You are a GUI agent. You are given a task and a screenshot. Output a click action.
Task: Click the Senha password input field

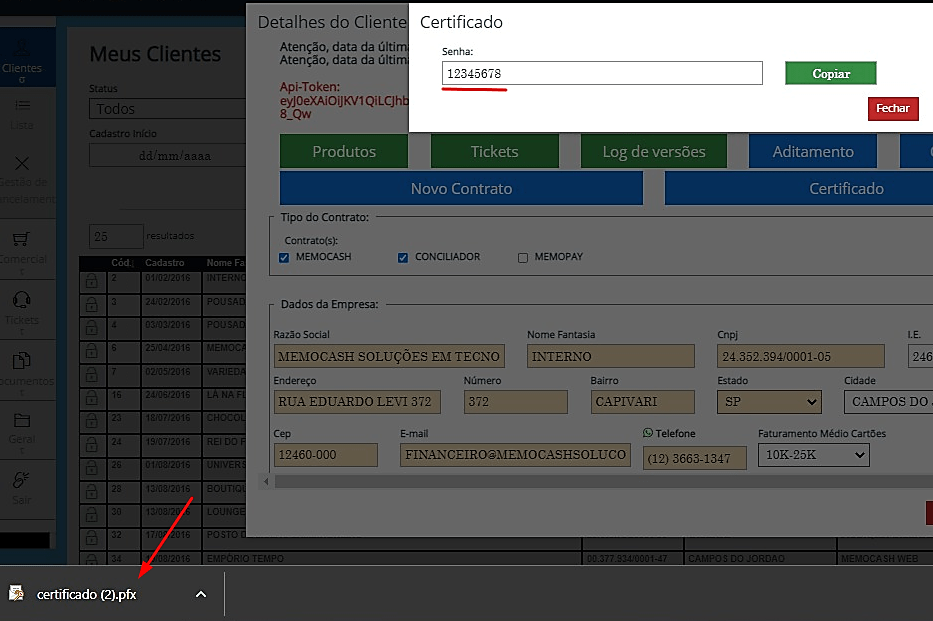pyautogui.click(x=602, y=74)
